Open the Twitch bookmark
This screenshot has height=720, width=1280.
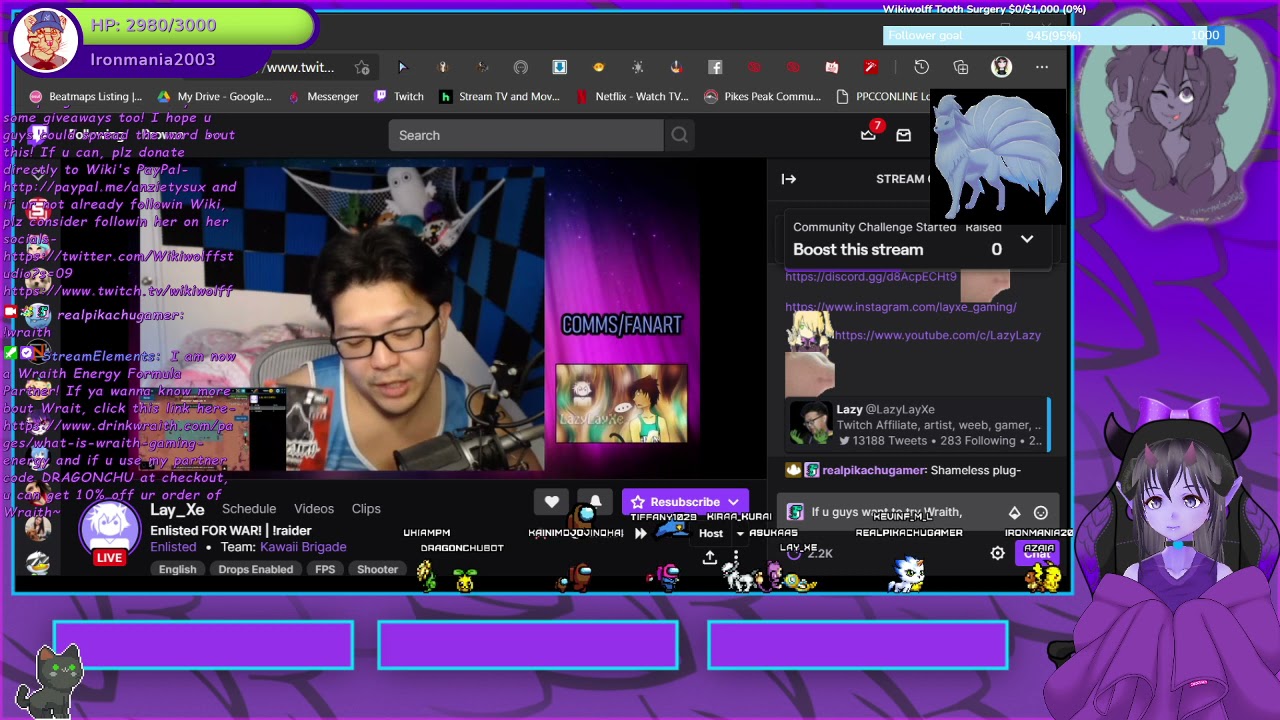coord(399,97)
